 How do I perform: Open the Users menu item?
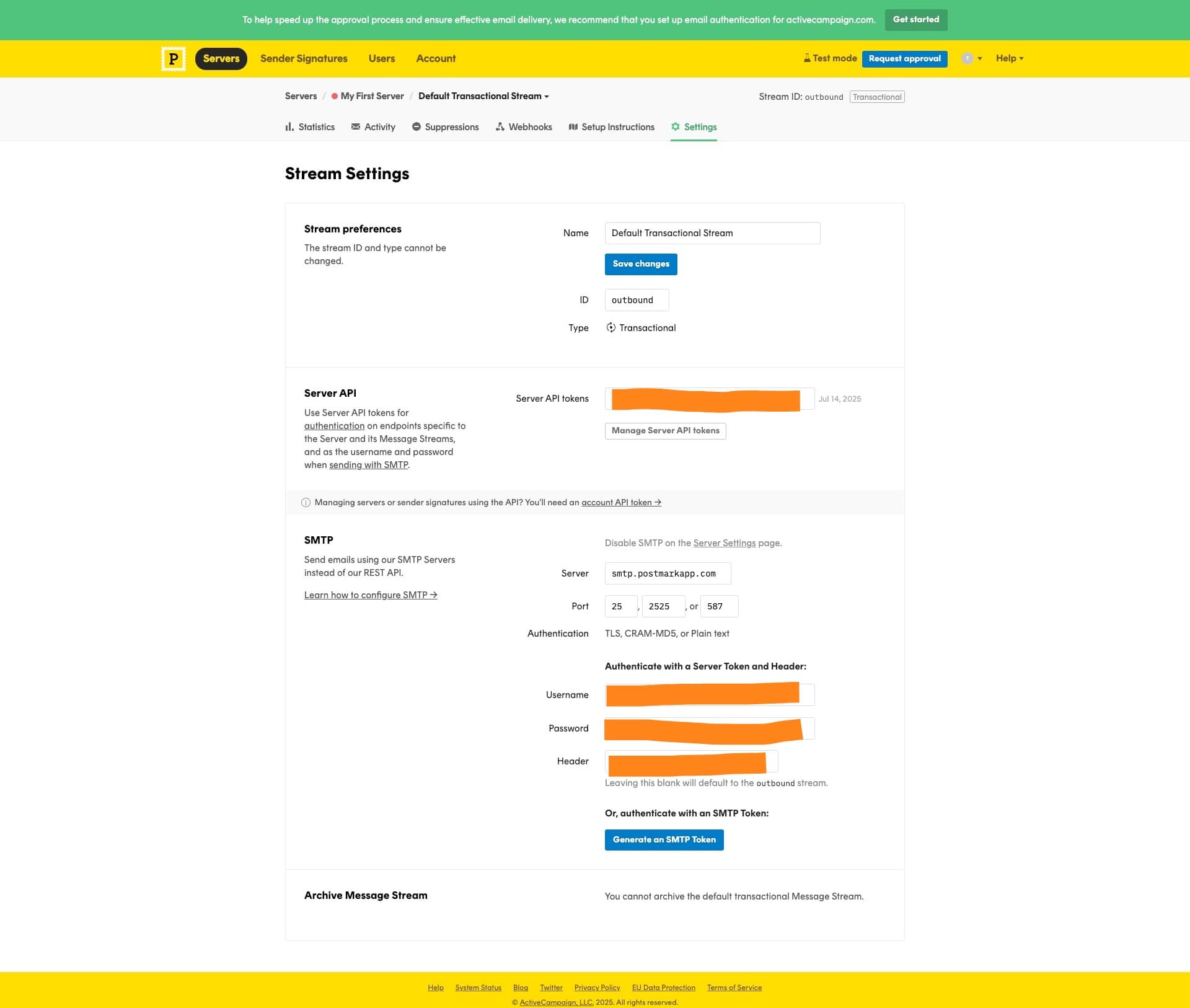381,58
